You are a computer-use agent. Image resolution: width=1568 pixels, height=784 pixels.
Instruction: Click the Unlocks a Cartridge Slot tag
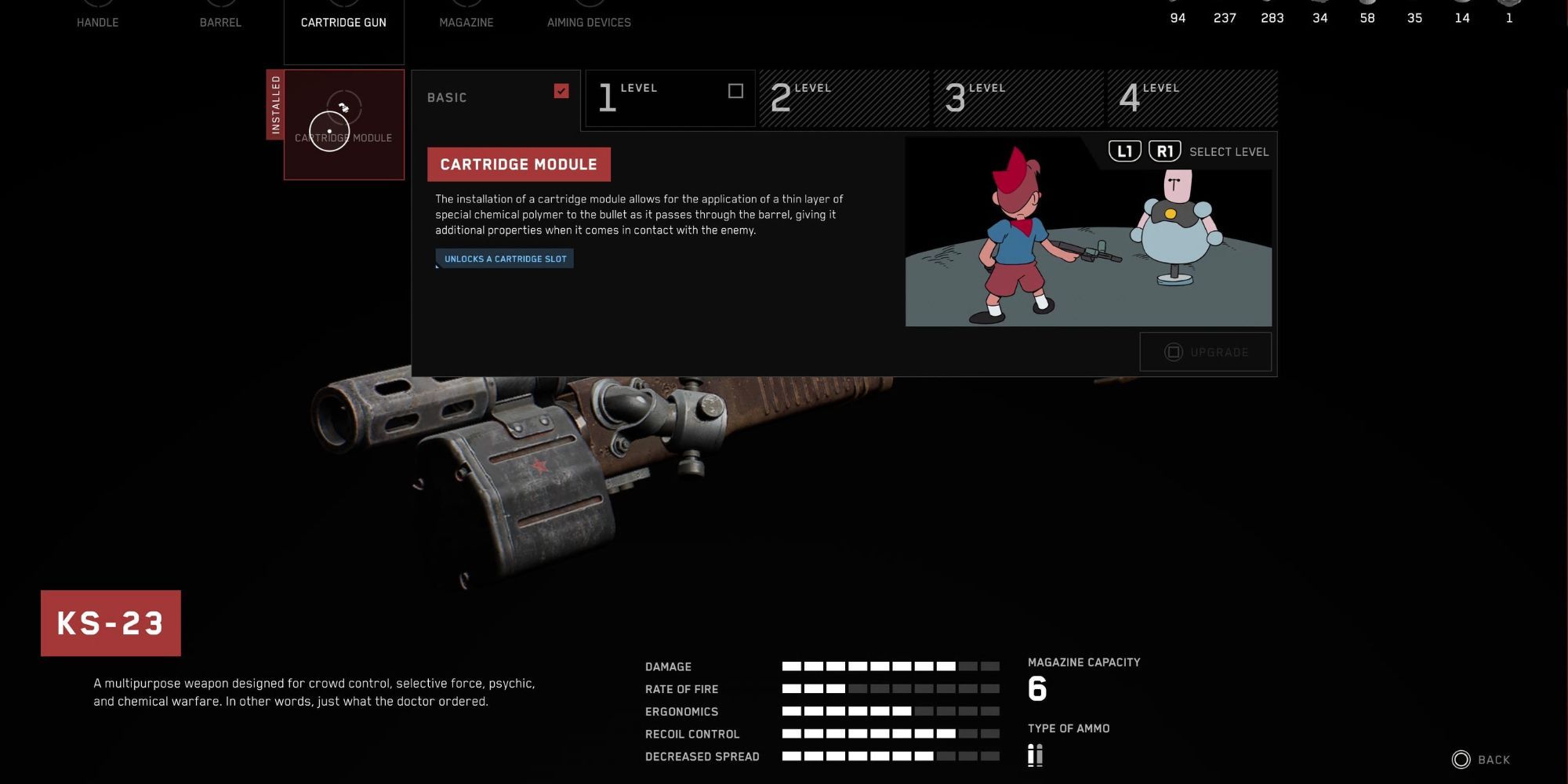pos(503,258)
